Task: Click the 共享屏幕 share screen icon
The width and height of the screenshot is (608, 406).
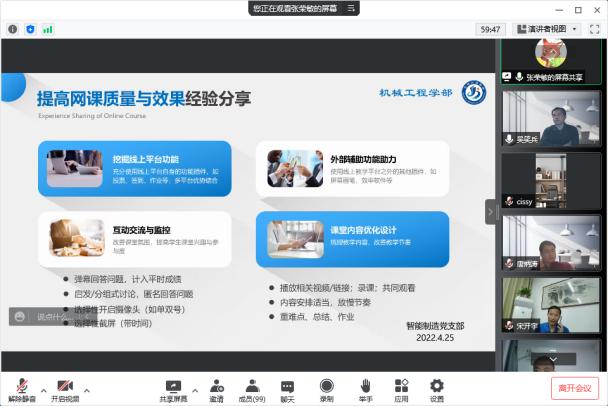Action: coord(173,386)
